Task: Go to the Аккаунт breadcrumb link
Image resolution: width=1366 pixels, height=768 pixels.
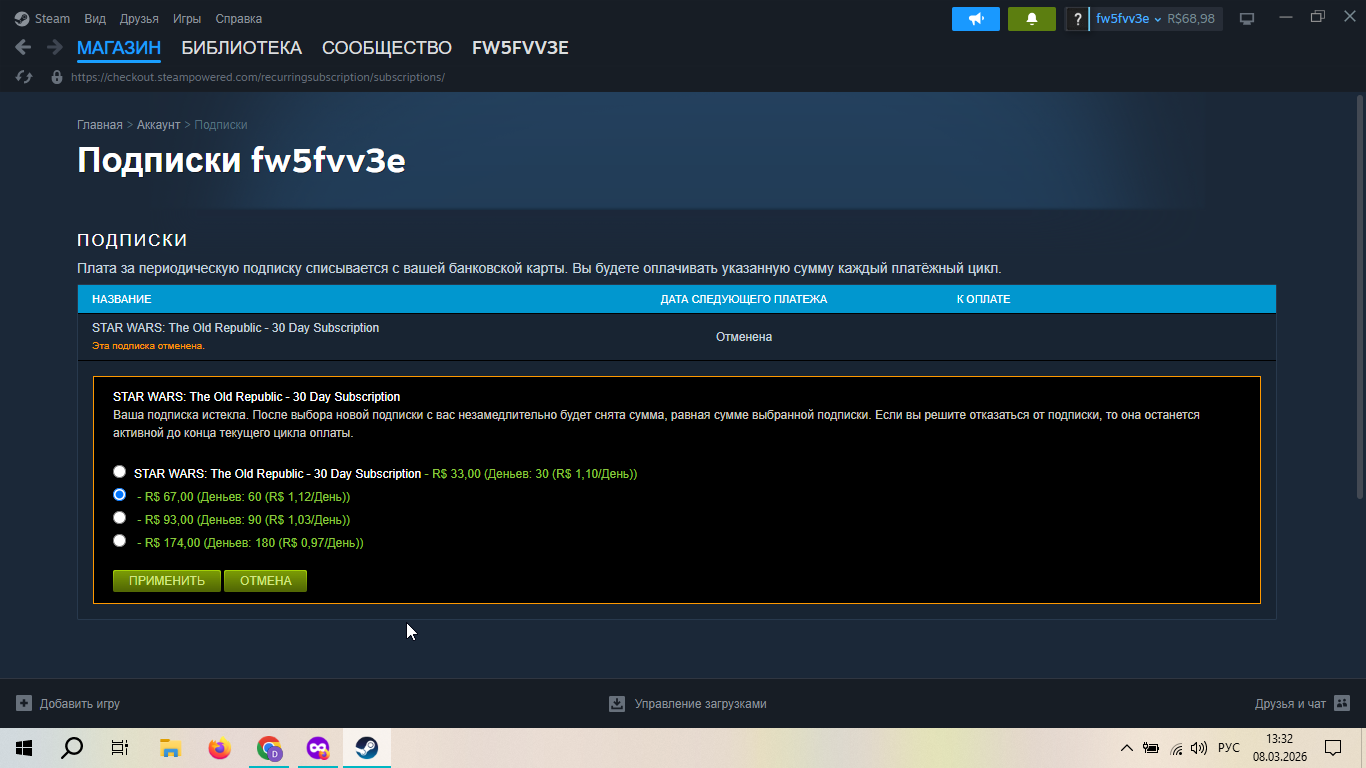Action: click(158, 125)
